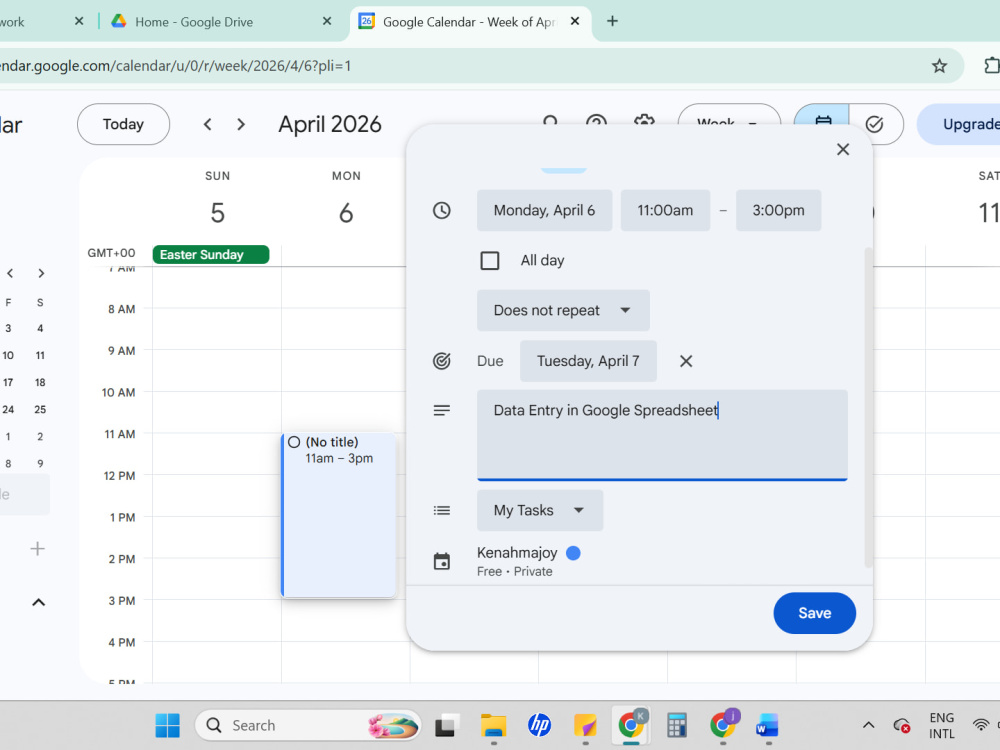Open File Explorer from the taskbar

pos(493,725)
